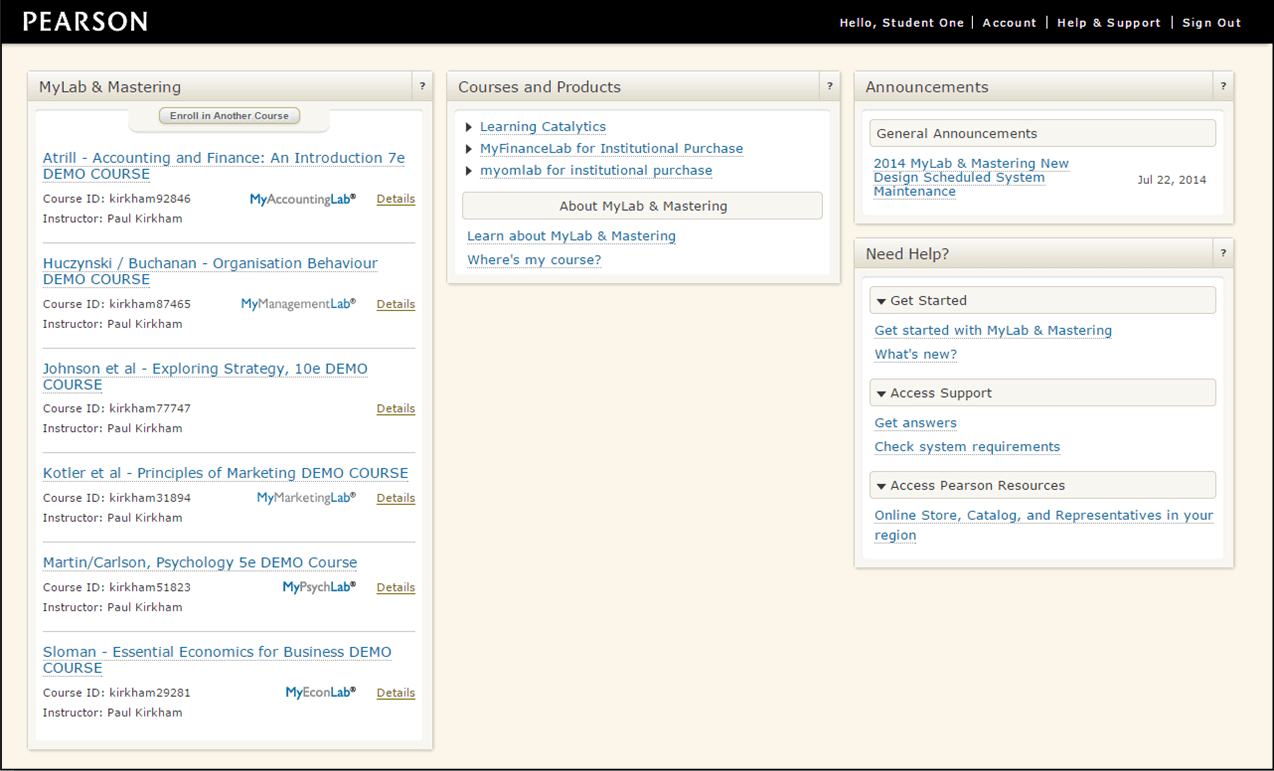This screenshot has width=1274, height=771.
Task: Open MyFinanceLab for Institutional Purchase link
Action: point(612,149)
